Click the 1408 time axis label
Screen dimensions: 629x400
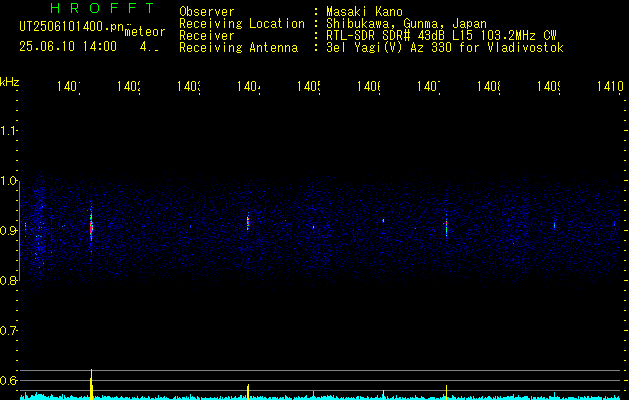pyautogui.click(x=489, y=87)
